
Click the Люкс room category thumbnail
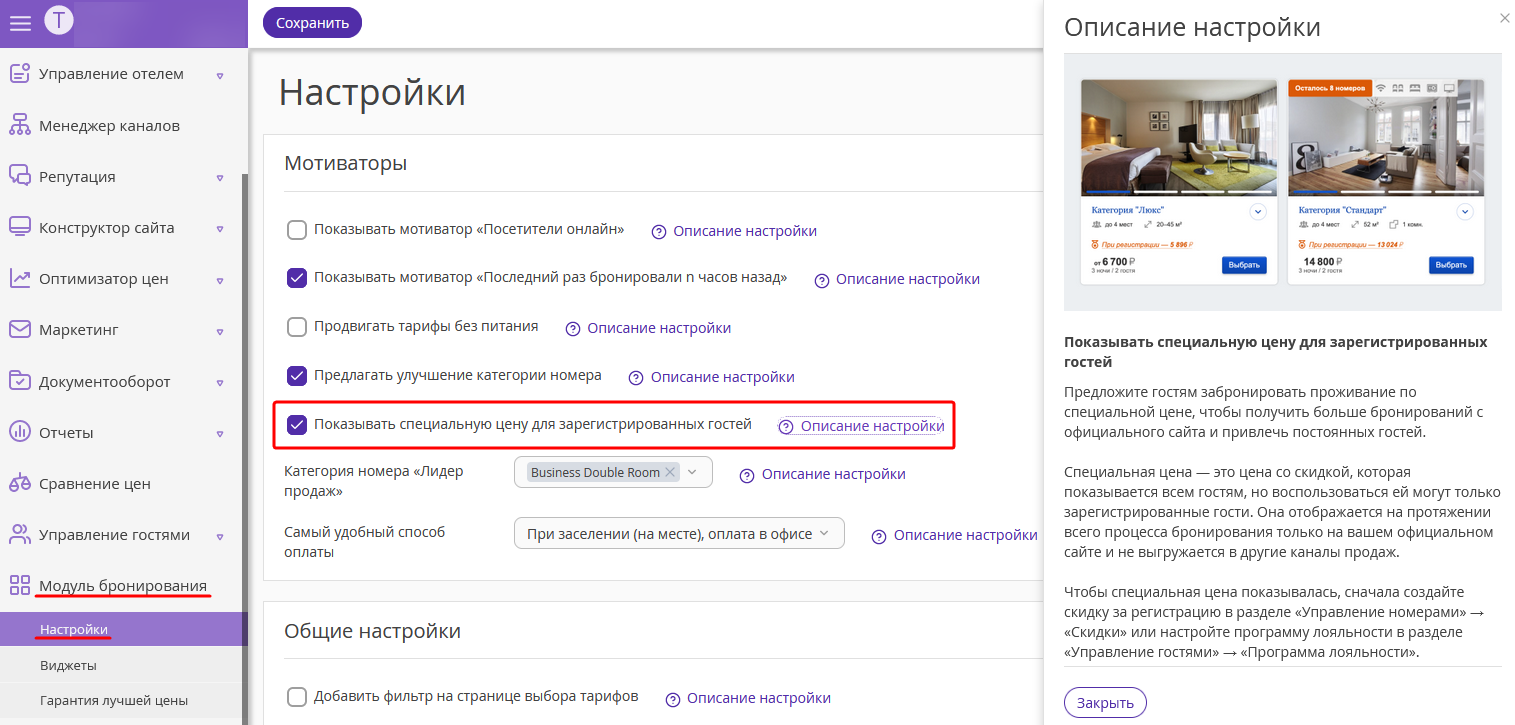[1180, 139]
